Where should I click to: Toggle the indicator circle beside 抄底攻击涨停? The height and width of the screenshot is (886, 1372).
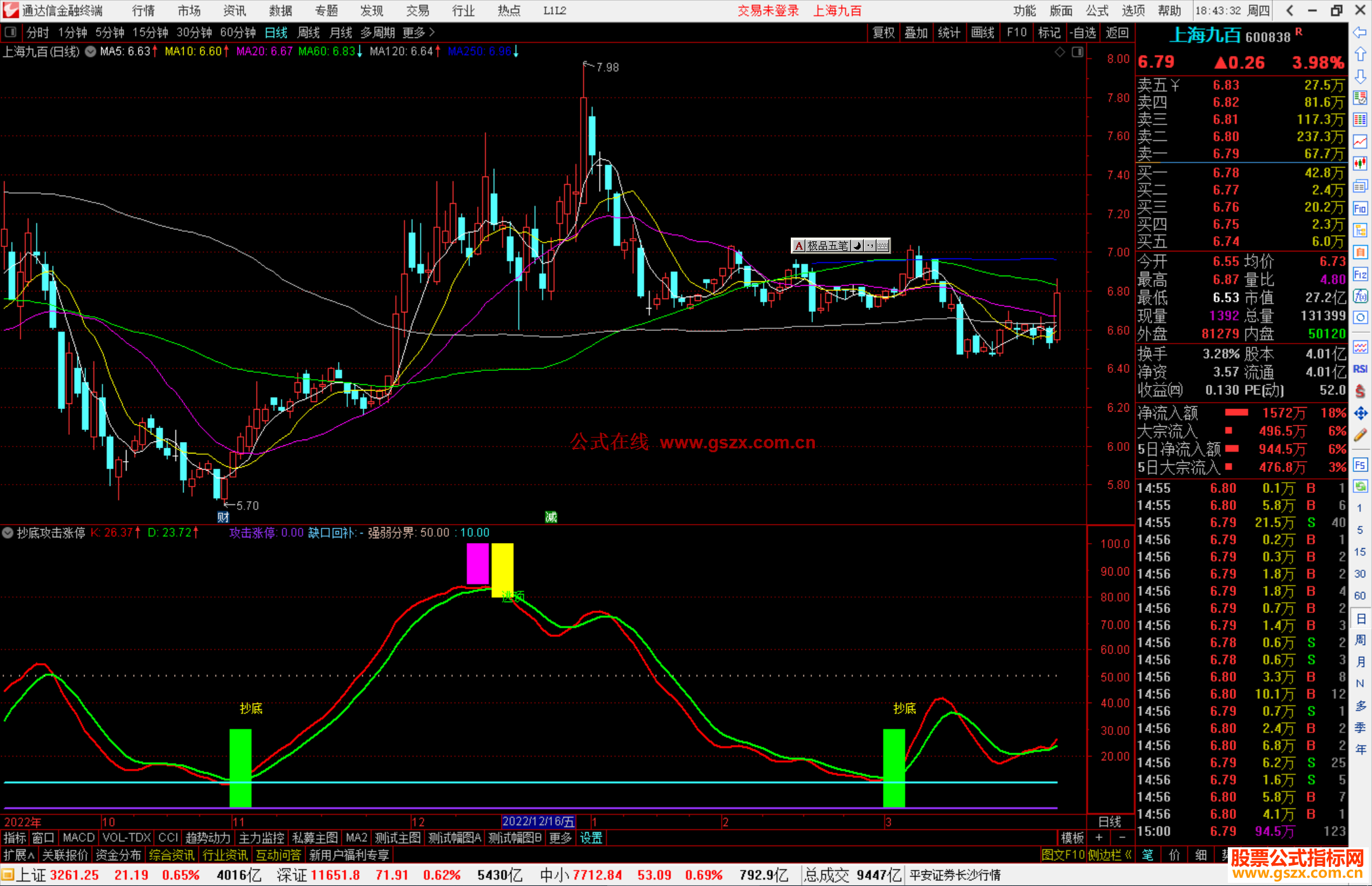(8, 533)
